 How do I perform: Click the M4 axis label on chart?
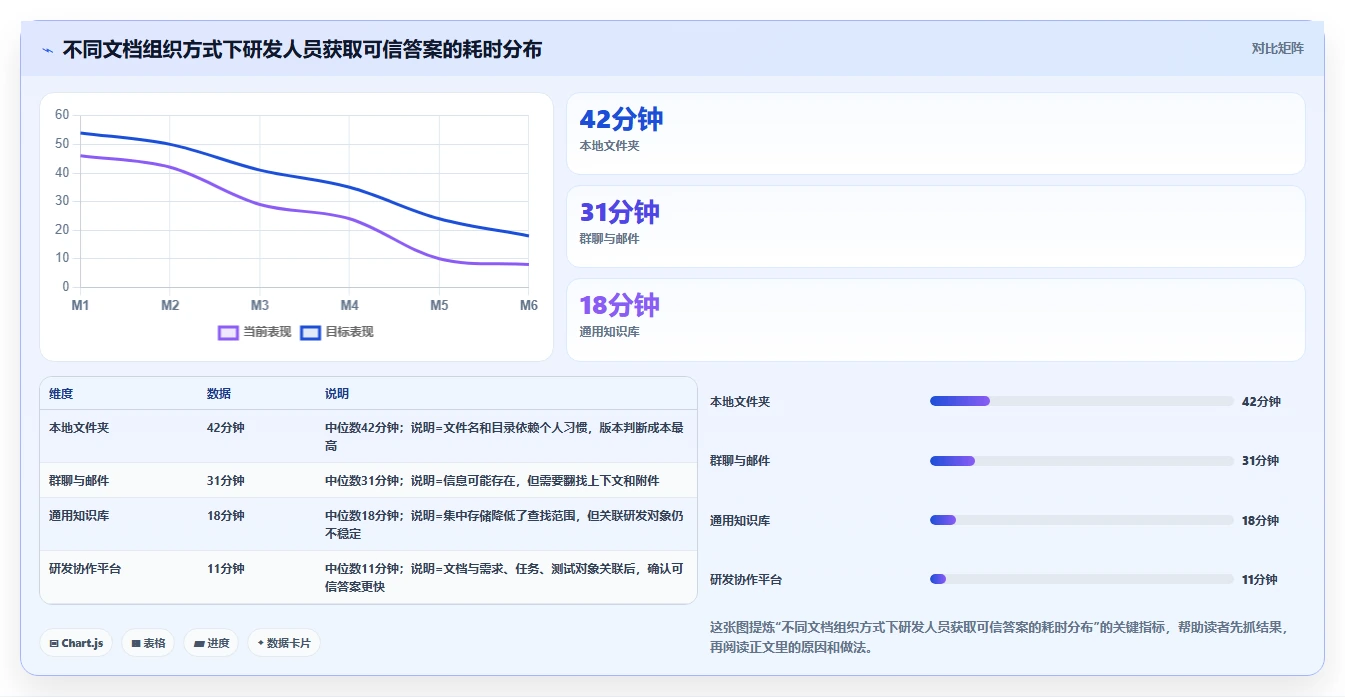point(349,305)
